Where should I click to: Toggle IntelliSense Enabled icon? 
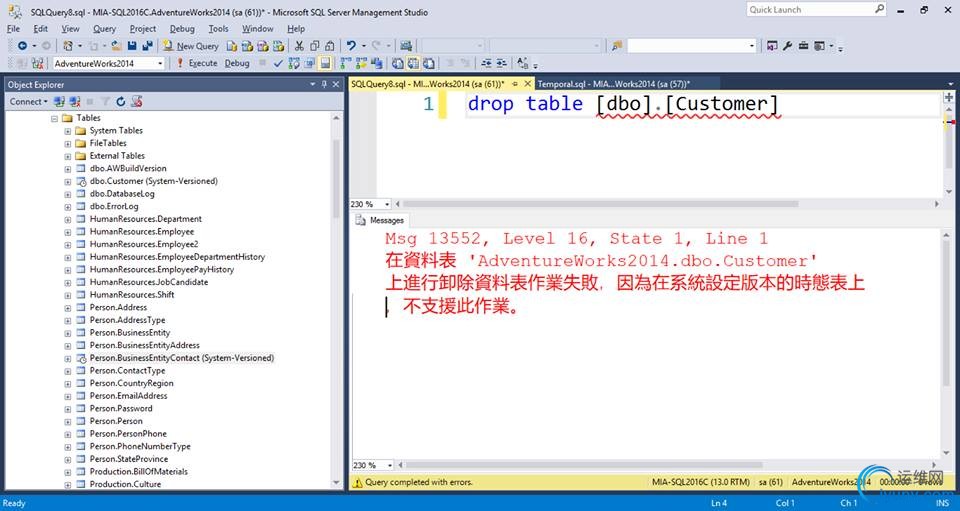(325, 63)
